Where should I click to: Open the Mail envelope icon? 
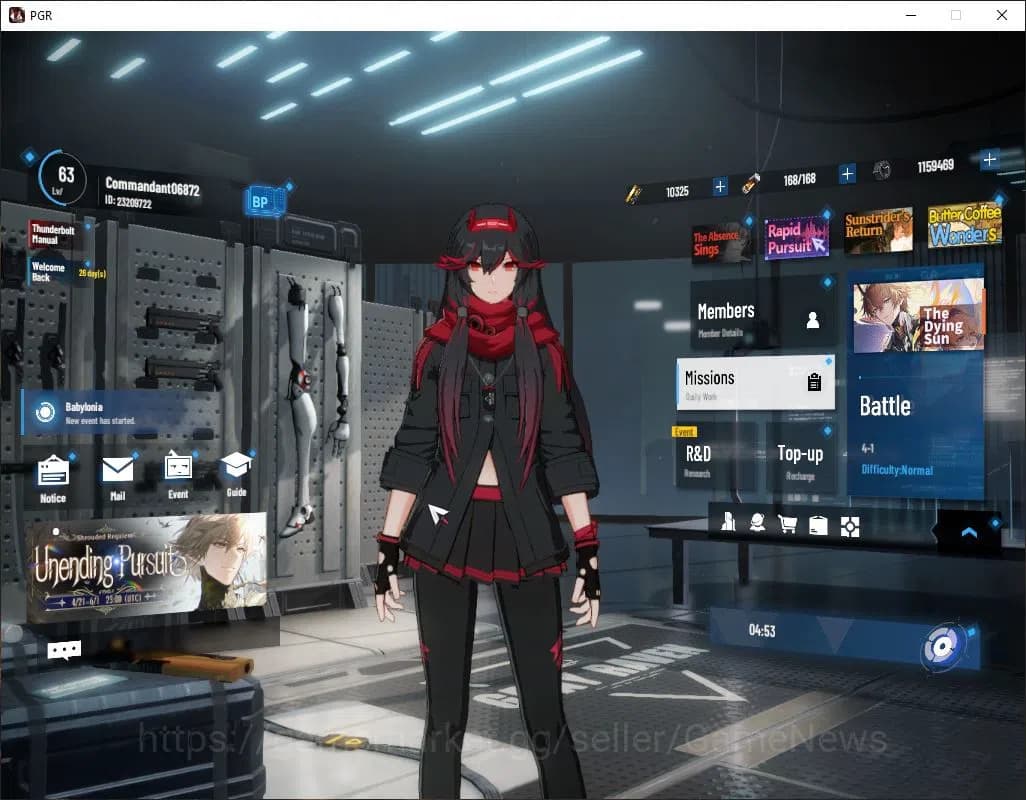pyautogui.click(x=118, y=470)
